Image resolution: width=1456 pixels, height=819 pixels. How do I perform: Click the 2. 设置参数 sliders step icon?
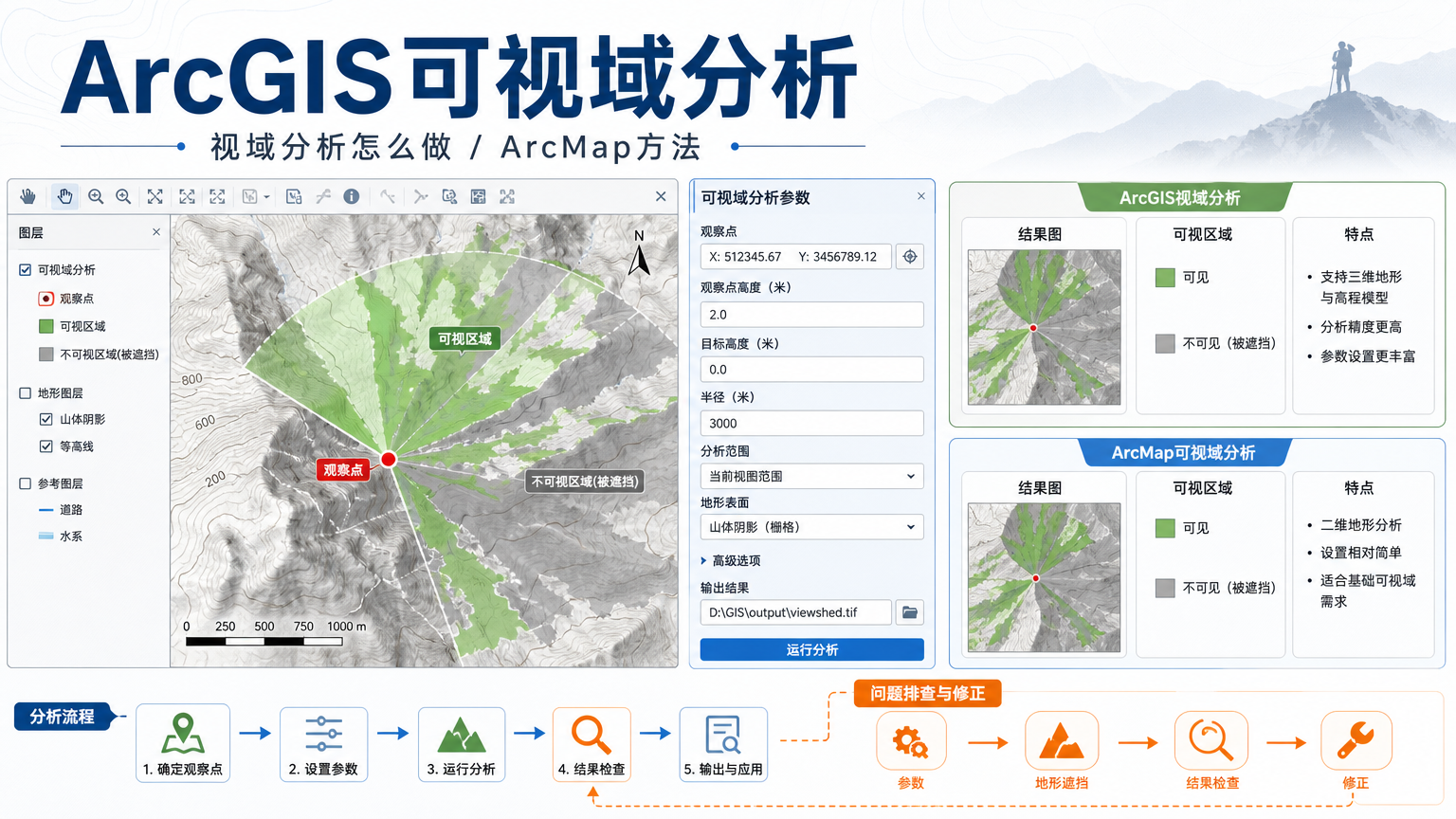click(324, 734)
